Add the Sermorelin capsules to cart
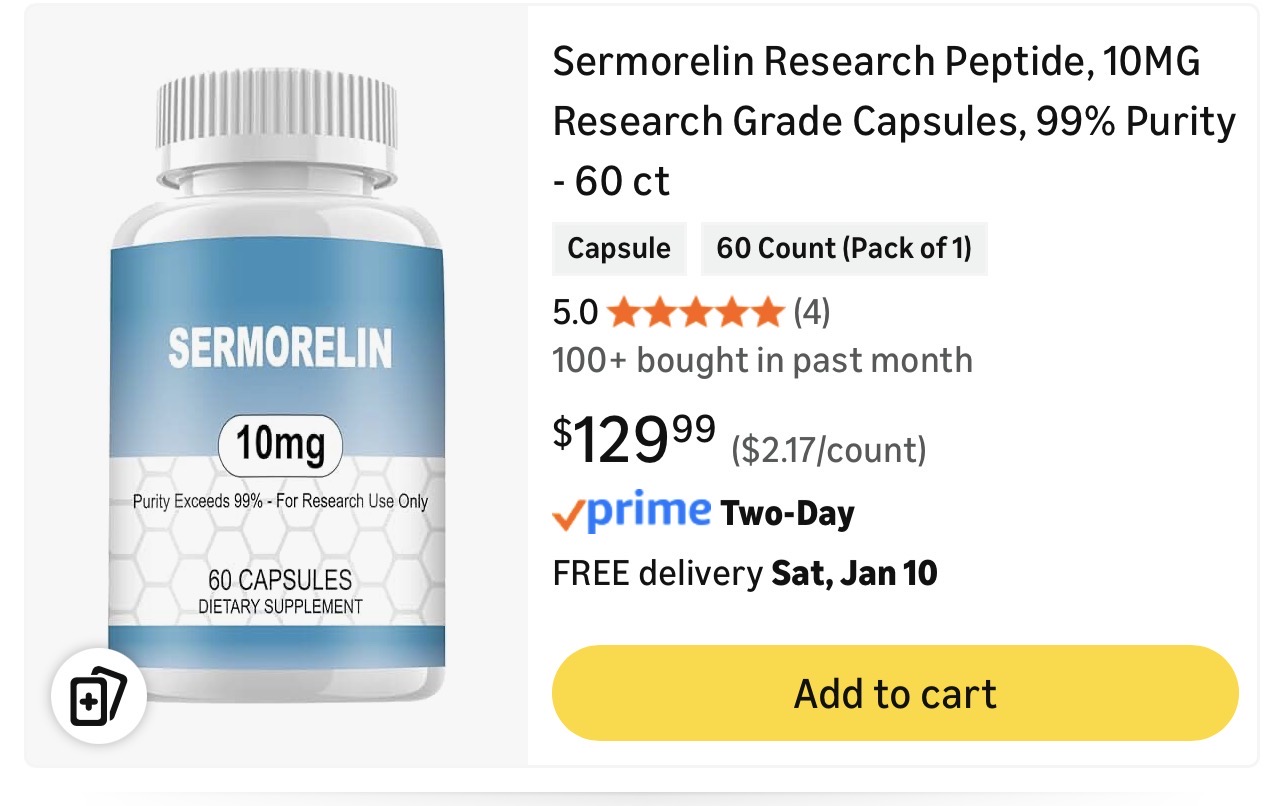 click(x=895, y=693)
